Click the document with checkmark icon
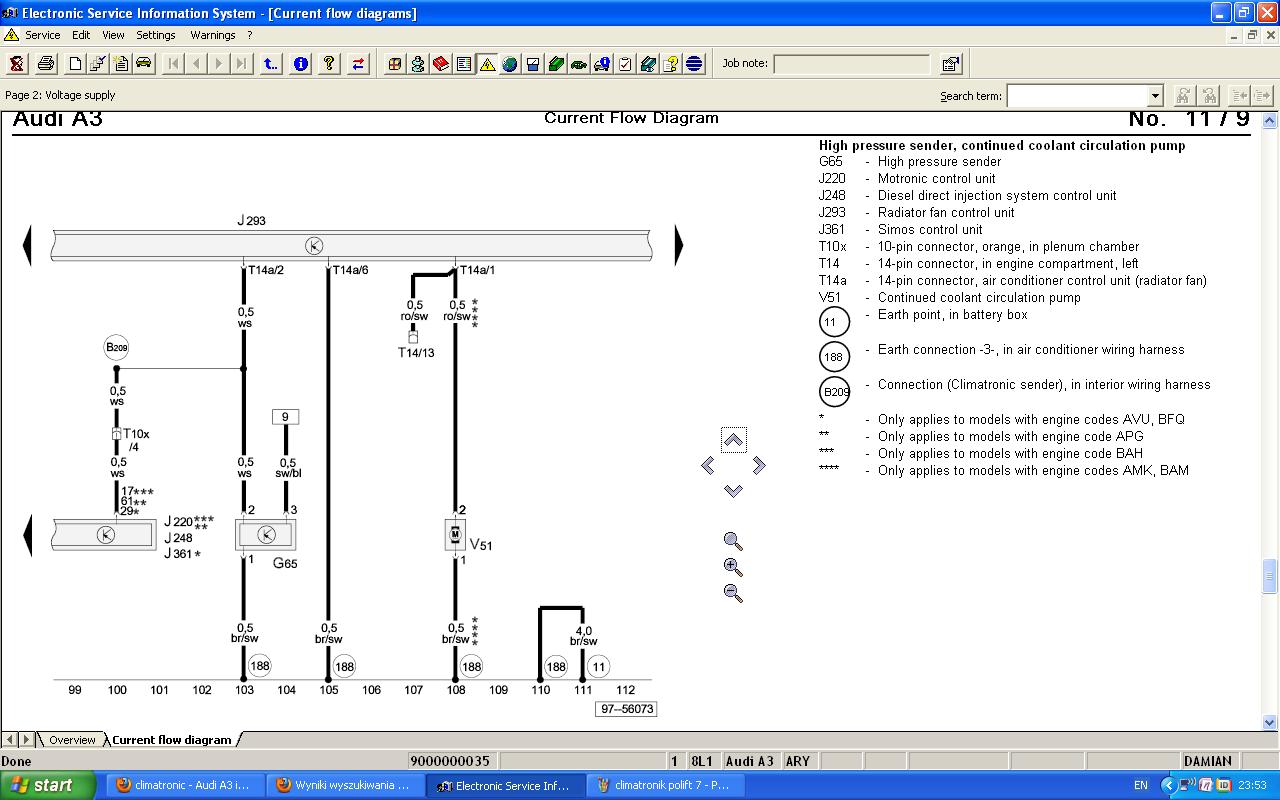The image size is (1280, 800). 98,64
